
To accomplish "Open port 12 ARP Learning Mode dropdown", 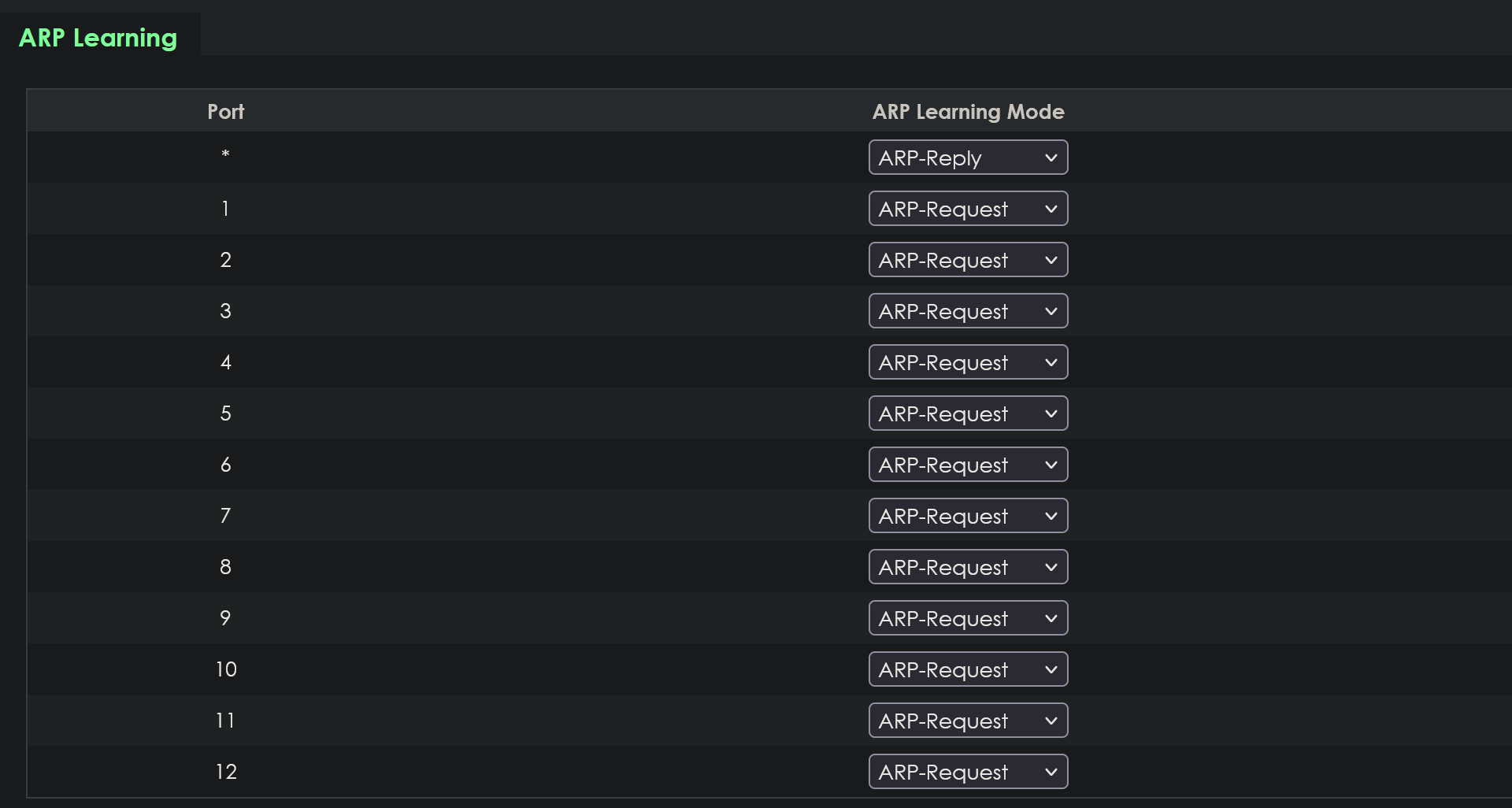I will pos(968,772).
